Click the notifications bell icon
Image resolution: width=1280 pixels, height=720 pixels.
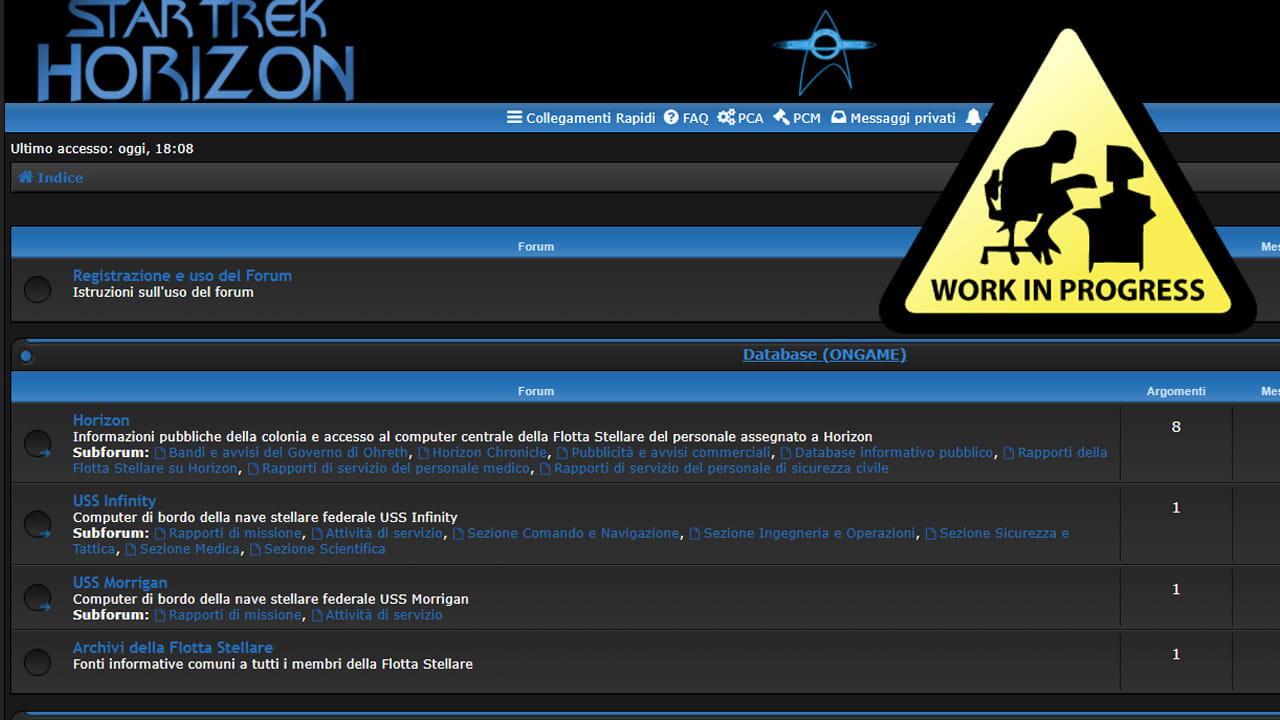(x=973, y=118)
